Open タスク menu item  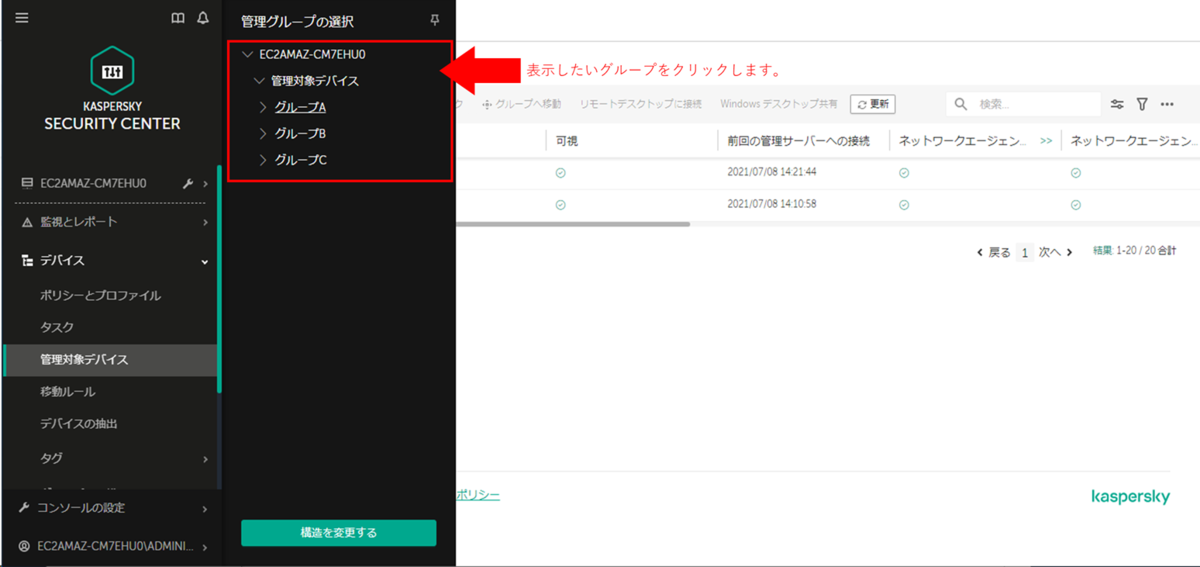coord(57,328)
